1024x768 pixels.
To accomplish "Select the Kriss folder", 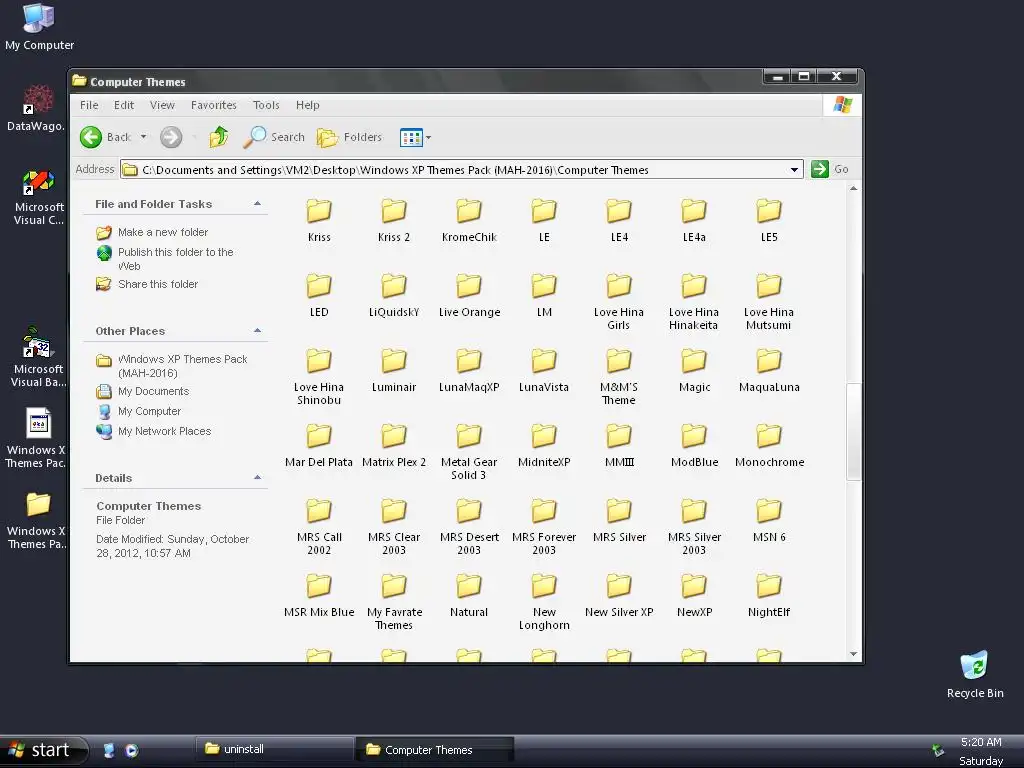I will coord(319,221).
